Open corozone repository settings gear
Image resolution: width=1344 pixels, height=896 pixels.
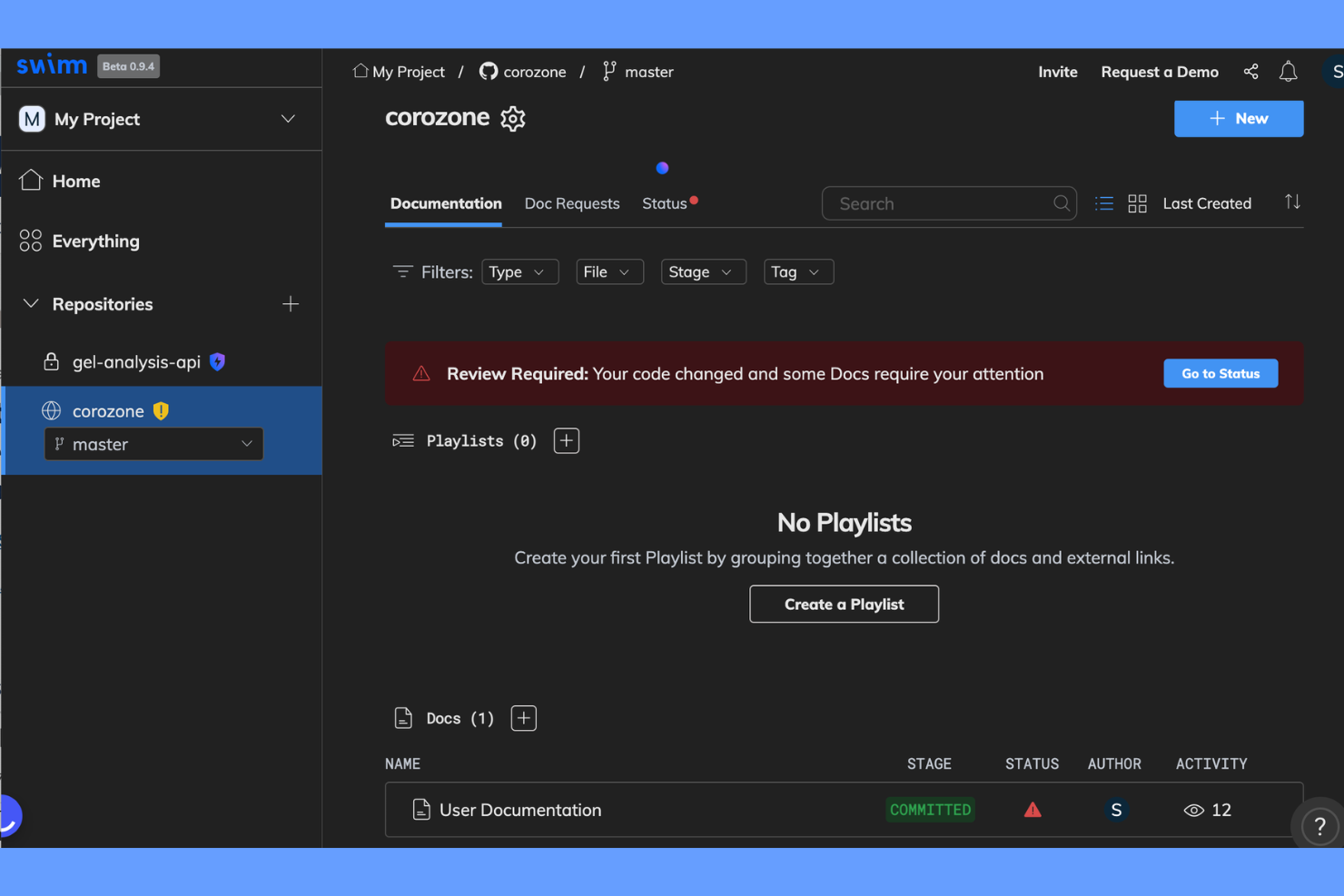pyautogui.click(x=513, y=119)
